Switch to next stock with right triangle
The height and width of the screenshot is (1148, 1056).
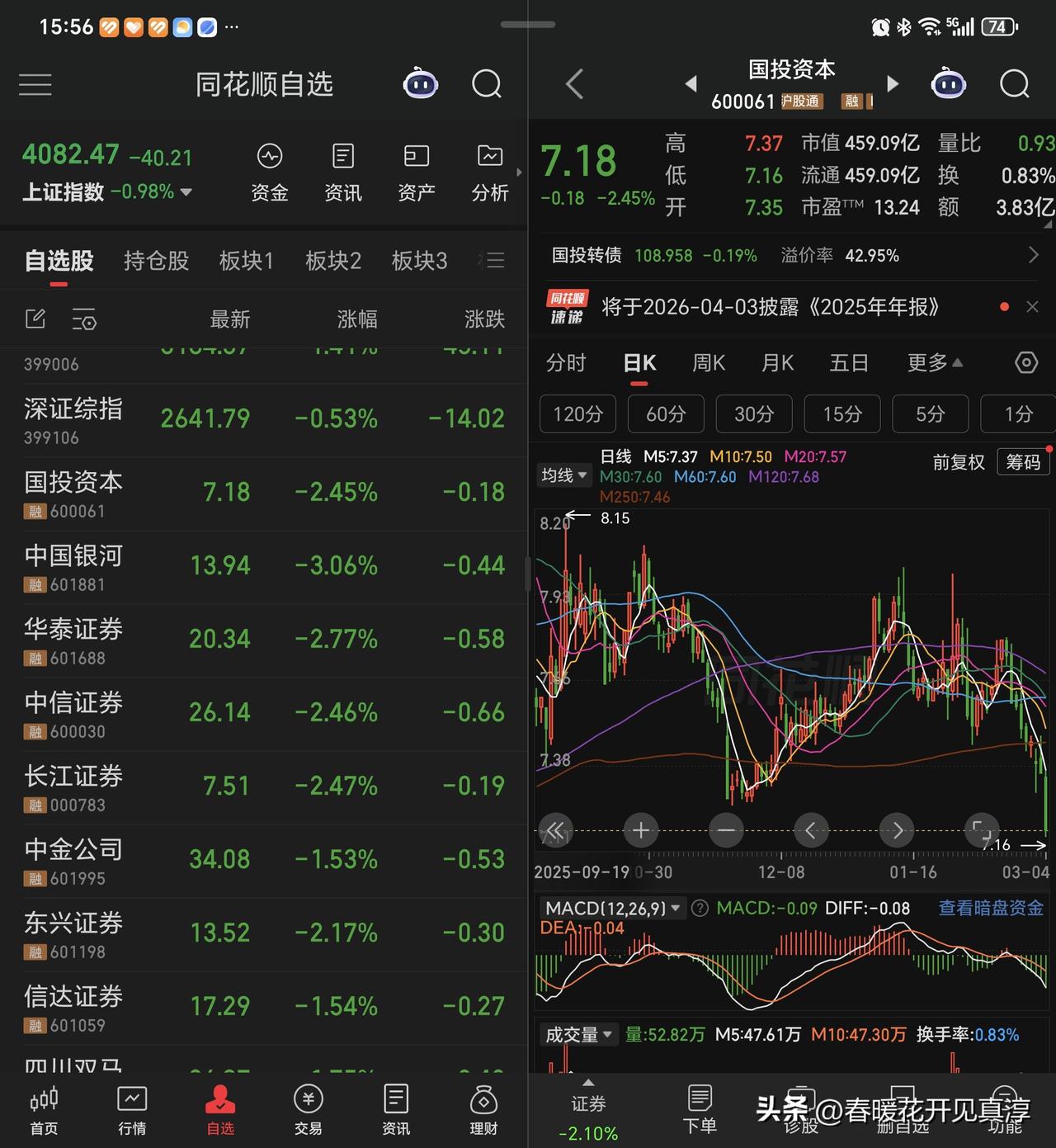(x=892, y=83)
